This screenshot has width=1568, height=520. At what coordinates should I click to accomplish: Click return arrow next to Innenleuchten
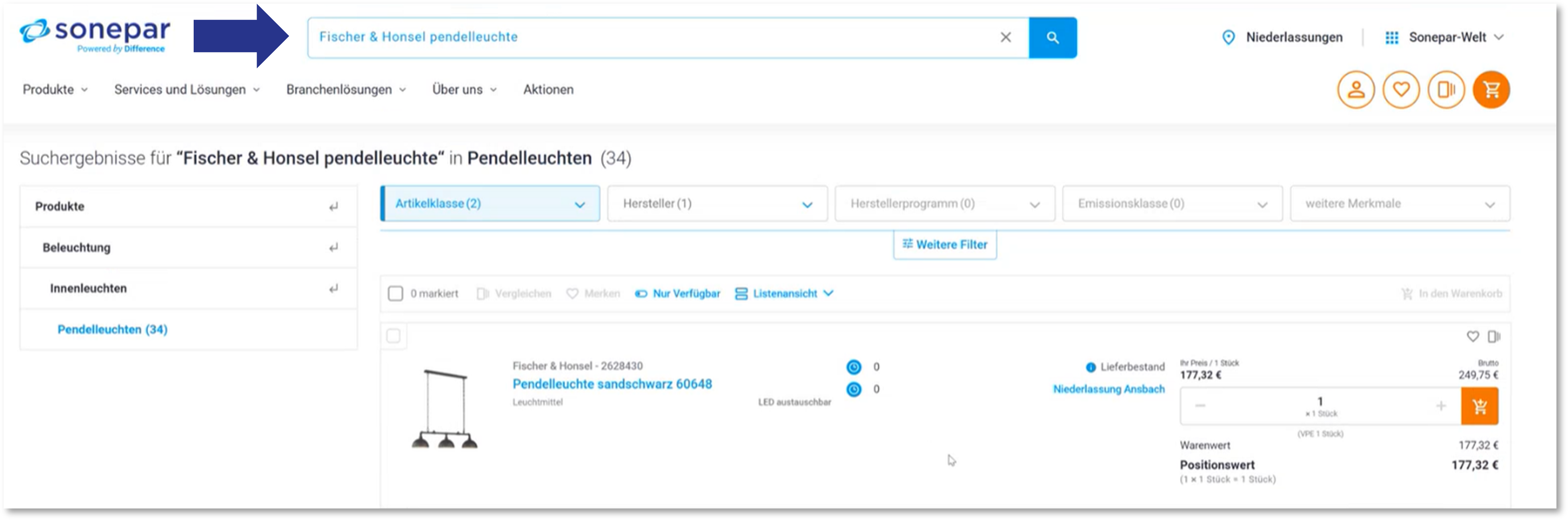tap(334, 288)
